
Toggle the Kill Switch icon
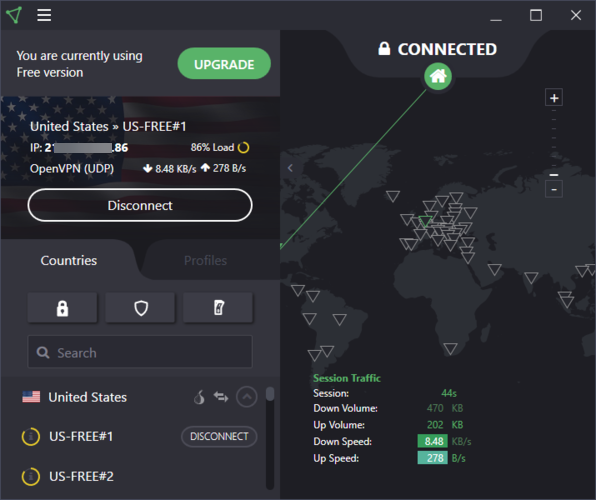[218, 308]
